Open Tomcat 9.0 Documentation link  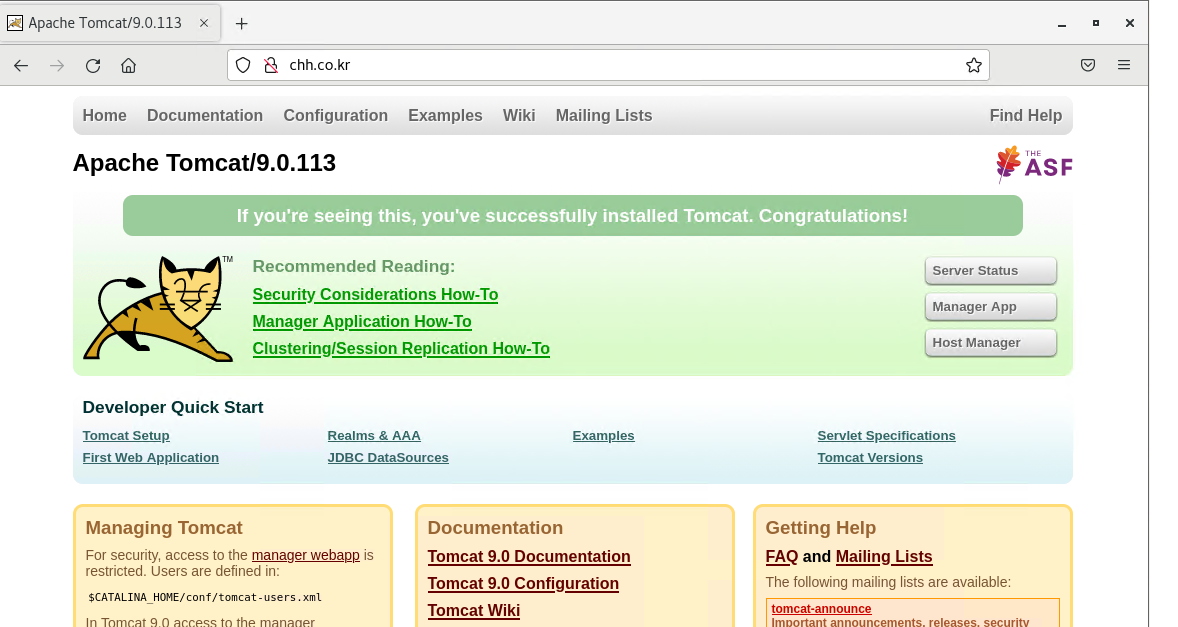[529, 556]
